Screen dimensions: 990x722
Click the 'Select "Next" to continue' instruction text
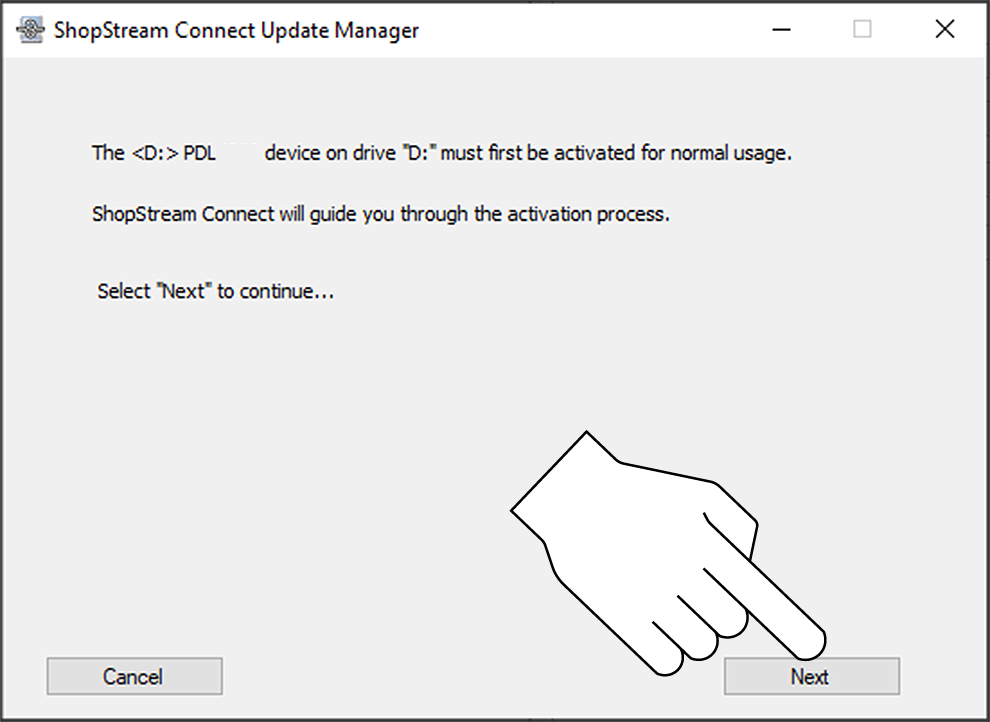pyautogui.click(x=215, y=292)
